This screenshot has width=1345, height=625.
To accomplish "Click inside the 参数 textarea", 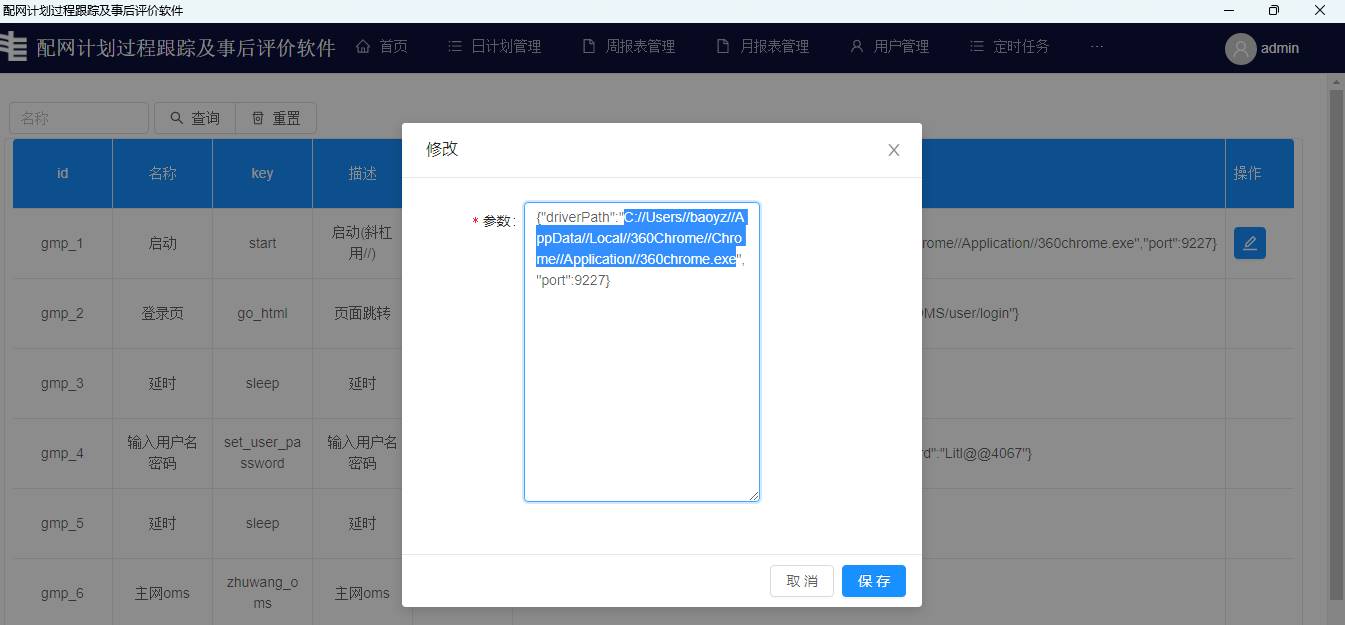I will 642,352.
